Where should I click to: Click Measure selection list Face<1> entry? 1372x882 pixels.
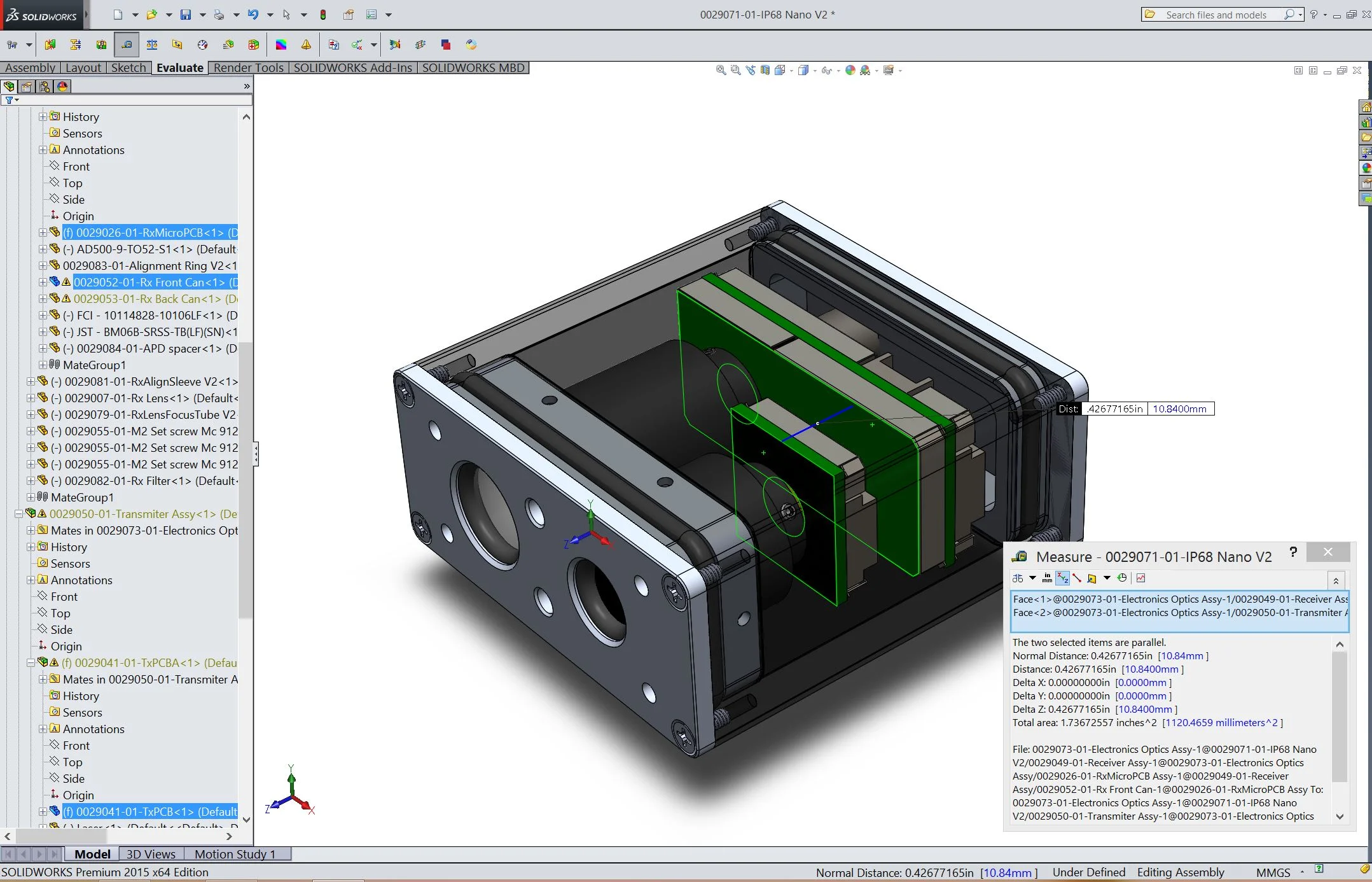[1180, 599]
